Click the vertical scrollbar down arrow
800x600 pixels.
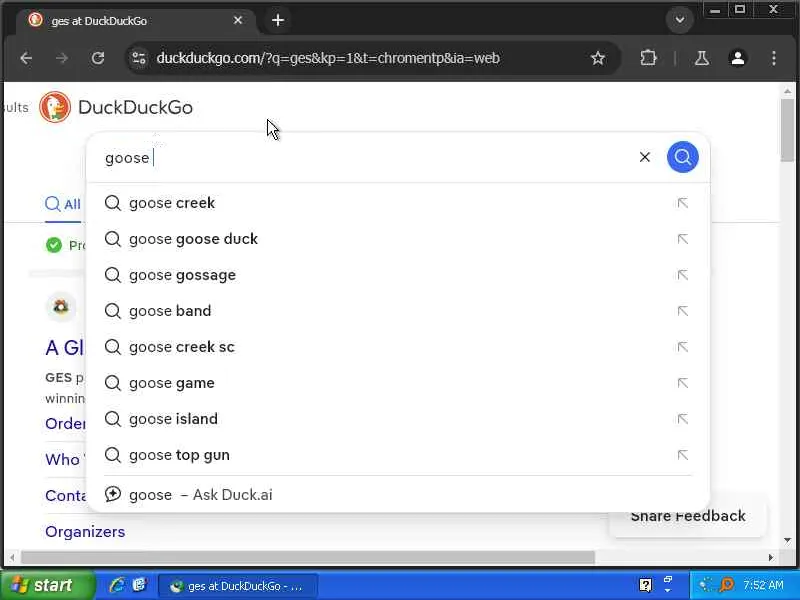point(787,540)
